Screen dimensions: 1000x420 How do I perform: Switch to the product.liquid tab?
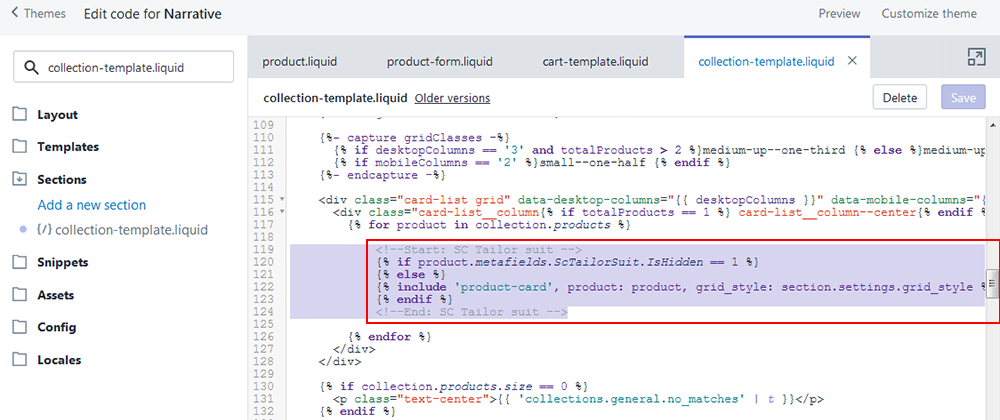click(x=300, y=62)
